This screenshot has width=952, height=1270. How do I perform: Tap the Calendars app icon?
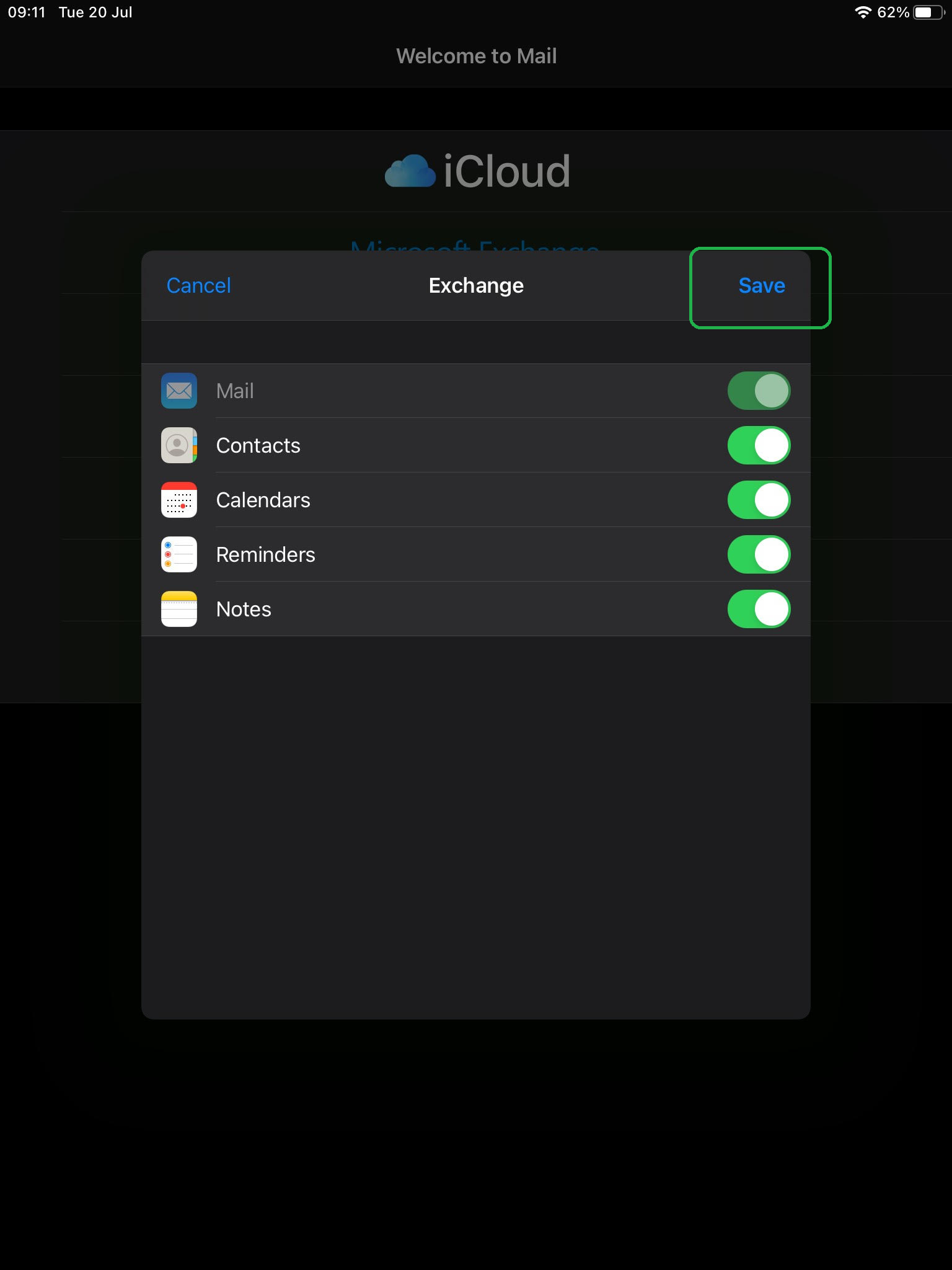pyautogui.click(x=179, y=500)
